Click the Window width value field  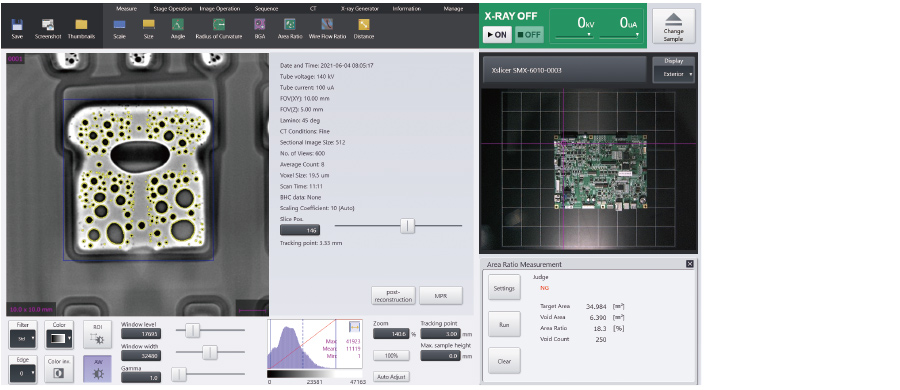pyautogui.click(x=141, y=356)
